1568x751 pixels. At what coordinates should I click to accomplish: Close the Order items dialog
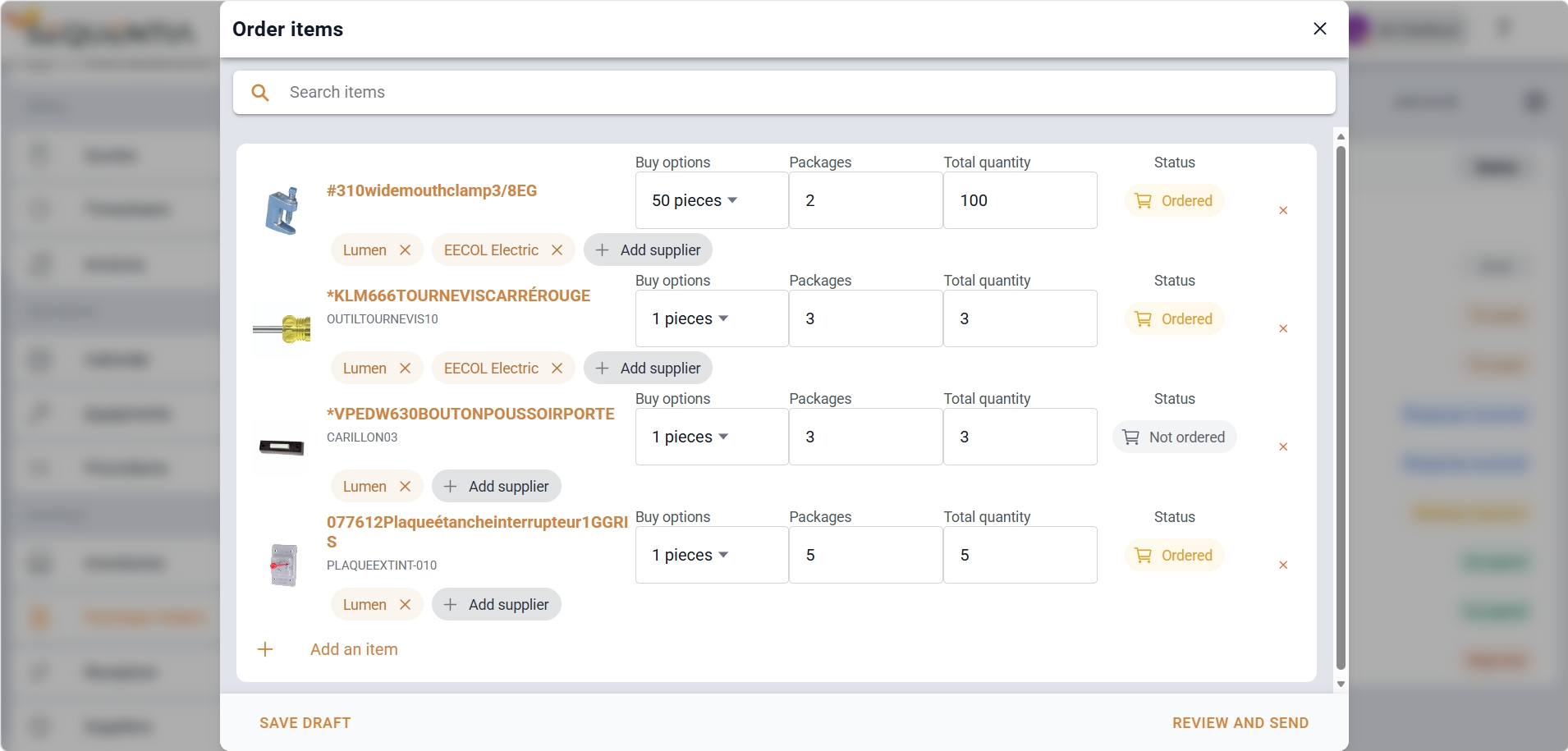(x=1319, y=29)
